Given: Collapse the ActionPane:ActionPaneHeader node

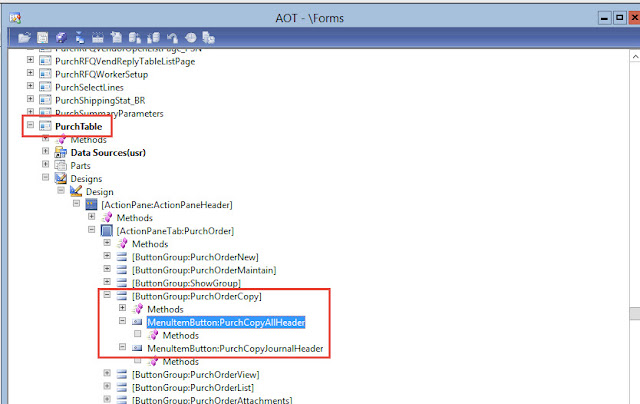Looking at the screenshot, I should pyautogui.click(x=76, y=203).
